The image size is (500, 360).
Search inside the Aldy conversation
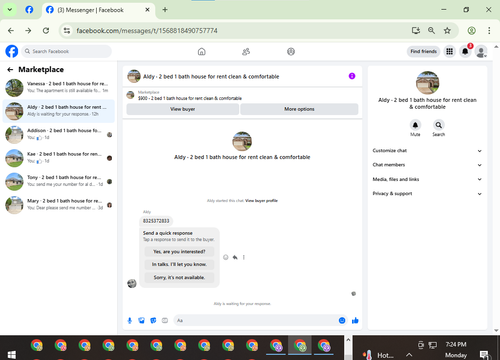coord(439,125)
